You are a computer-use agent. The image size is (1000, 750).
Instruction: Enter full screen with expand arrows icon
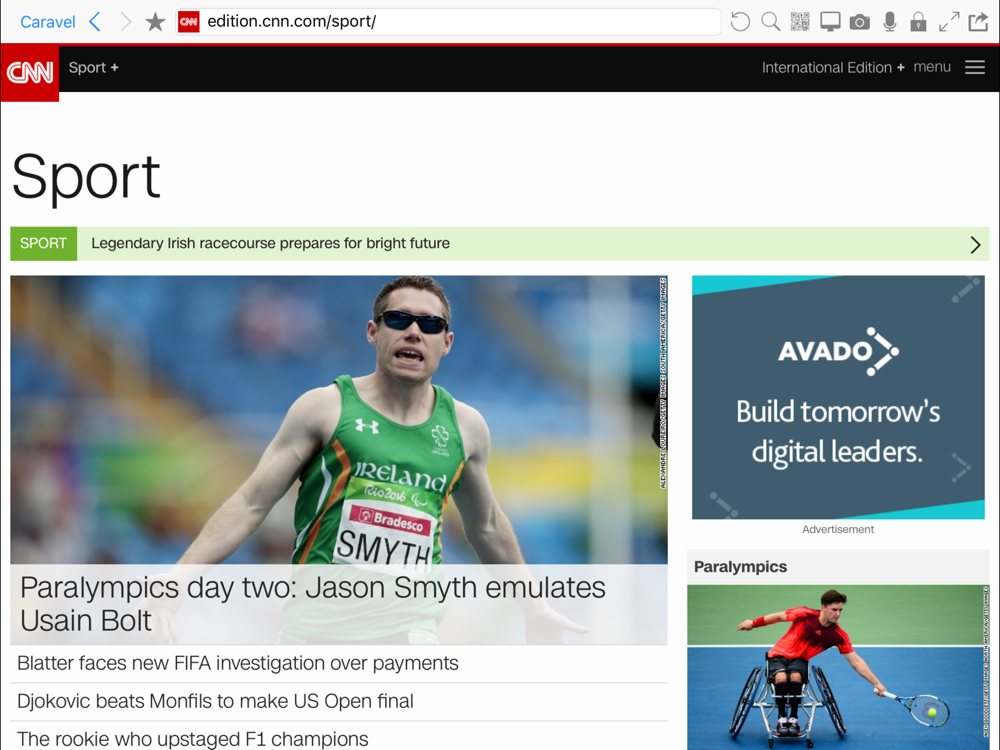(949, 22)
